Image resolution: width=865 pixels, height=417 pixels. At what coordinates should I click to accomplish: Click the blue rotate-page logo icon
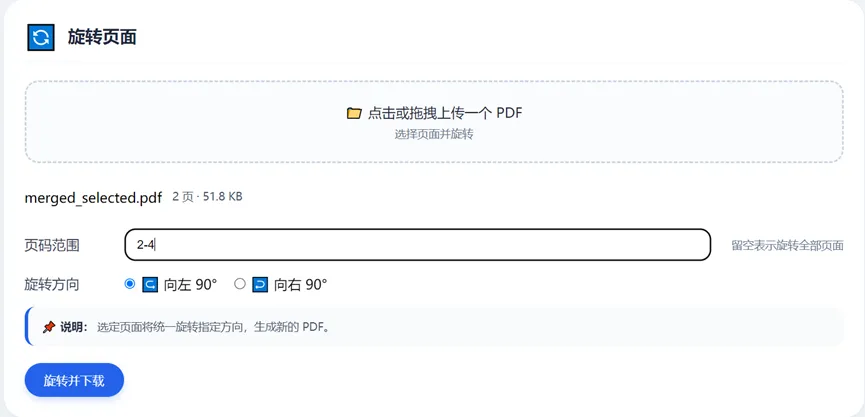click(x=41, y=37)
